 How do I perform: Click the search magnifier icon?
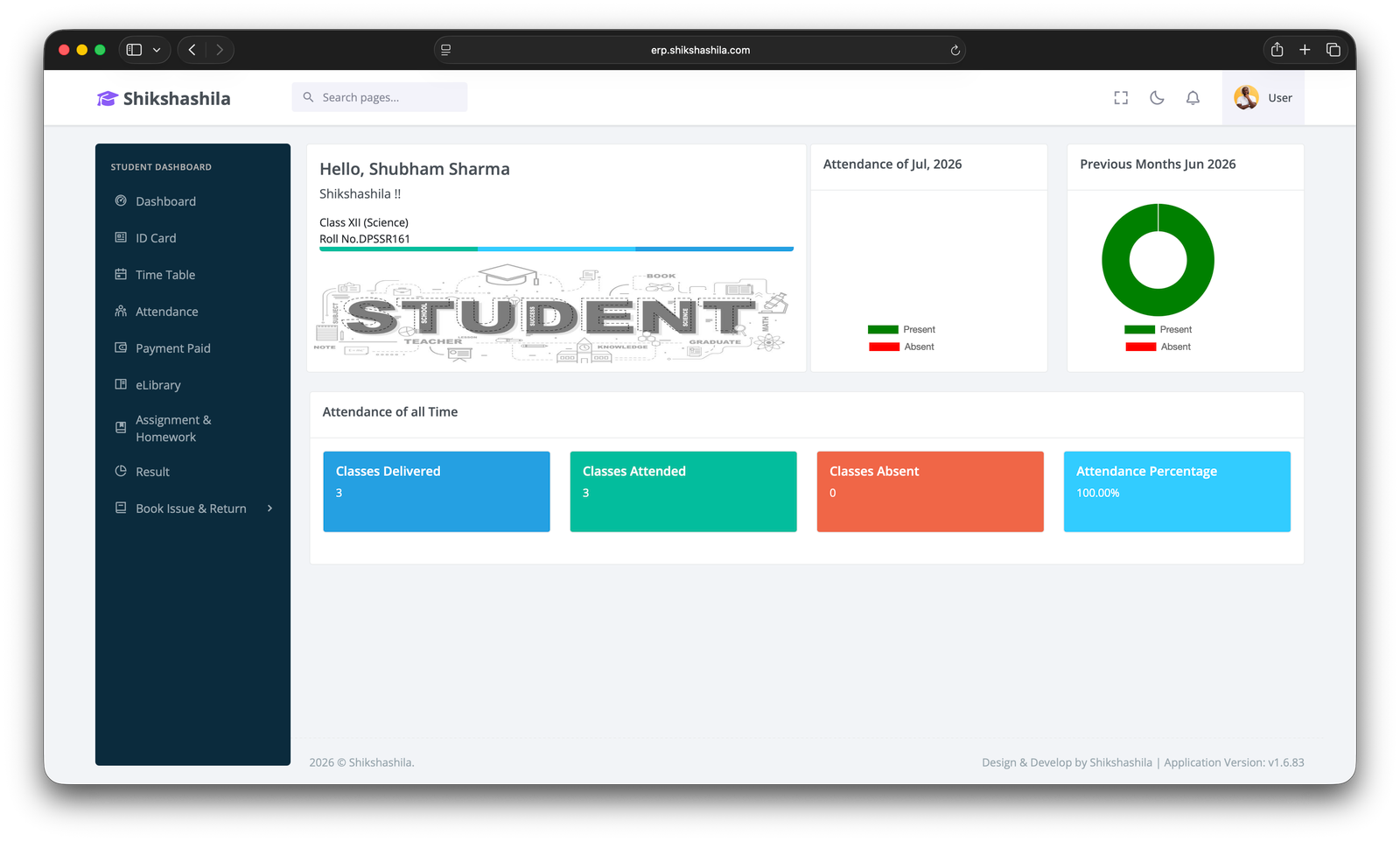(308, 97)
